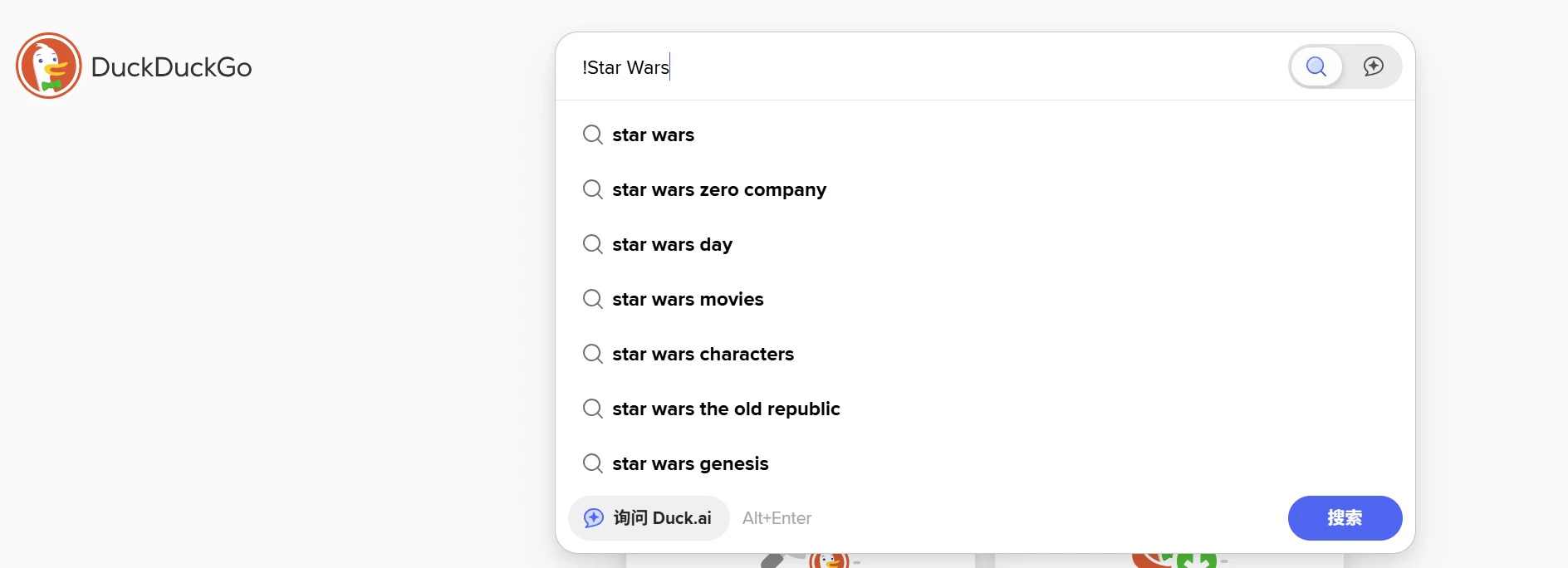Choose suggestion star wars zero company
Screen dimensions: 1568x568
pos(985,189)
